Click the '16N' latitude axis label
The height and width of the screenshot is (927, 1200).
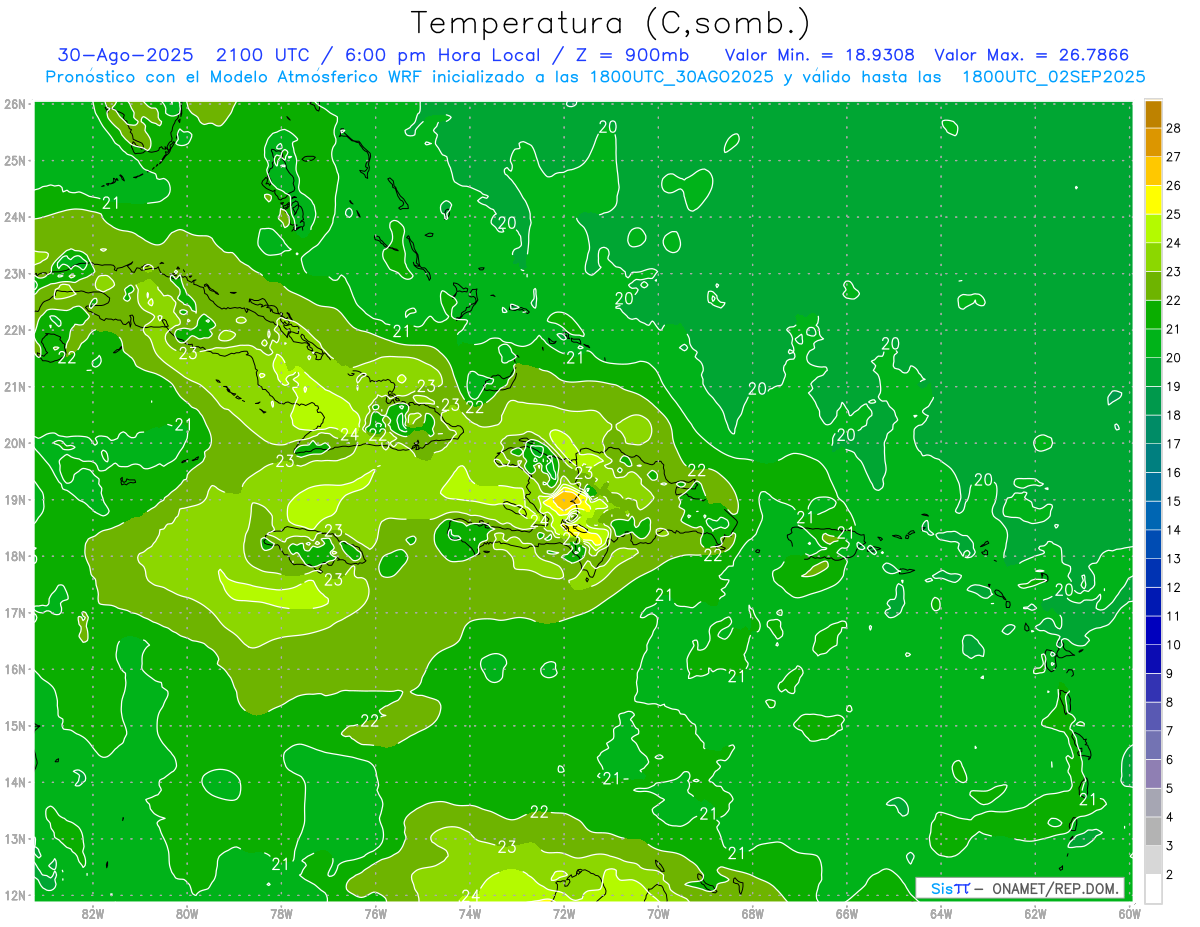[15, 669]
